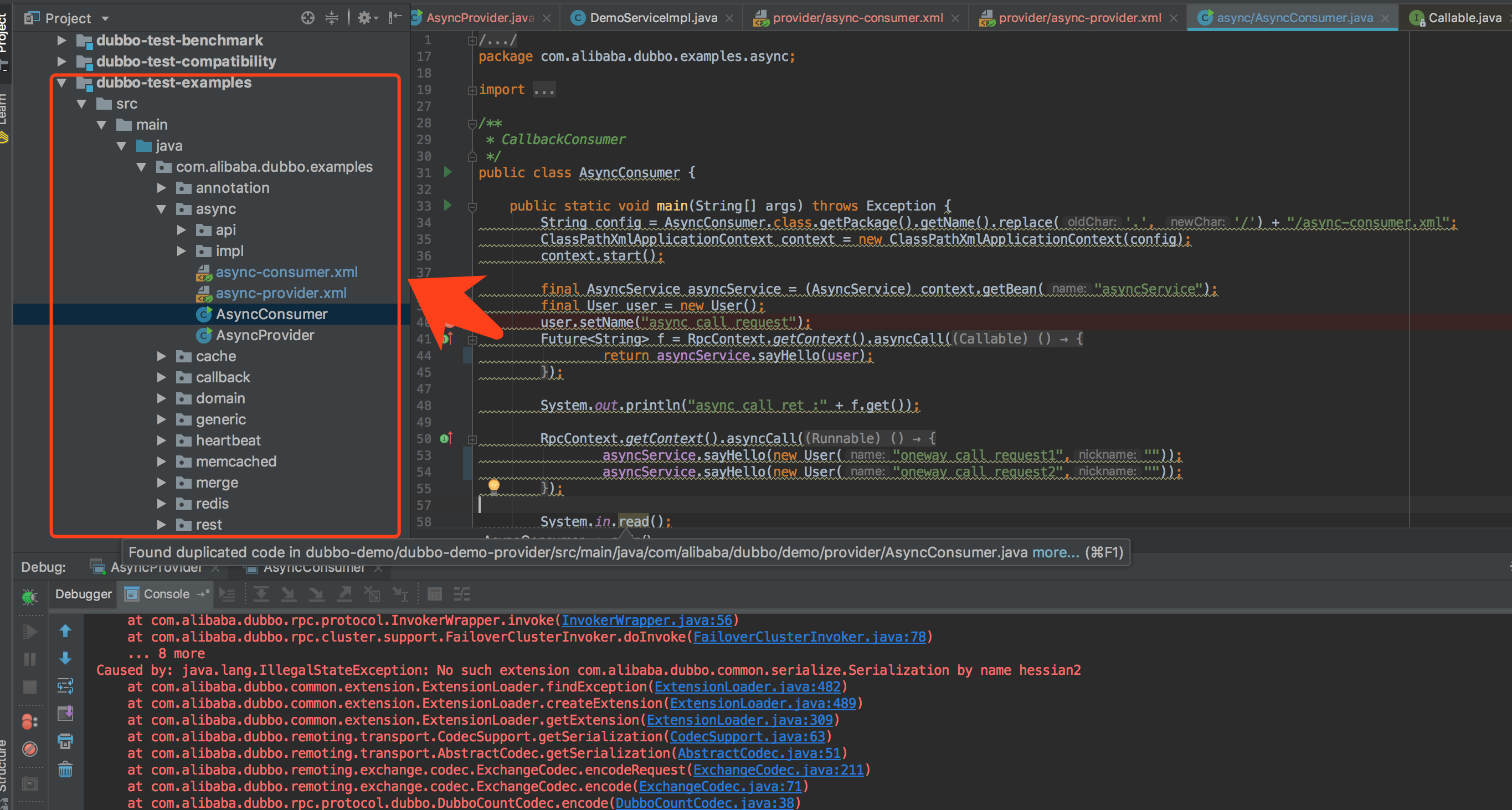This screenshot has width=1512, height=810.
Task: Click the print icon in the console sidebar
Action: point(65,741)
